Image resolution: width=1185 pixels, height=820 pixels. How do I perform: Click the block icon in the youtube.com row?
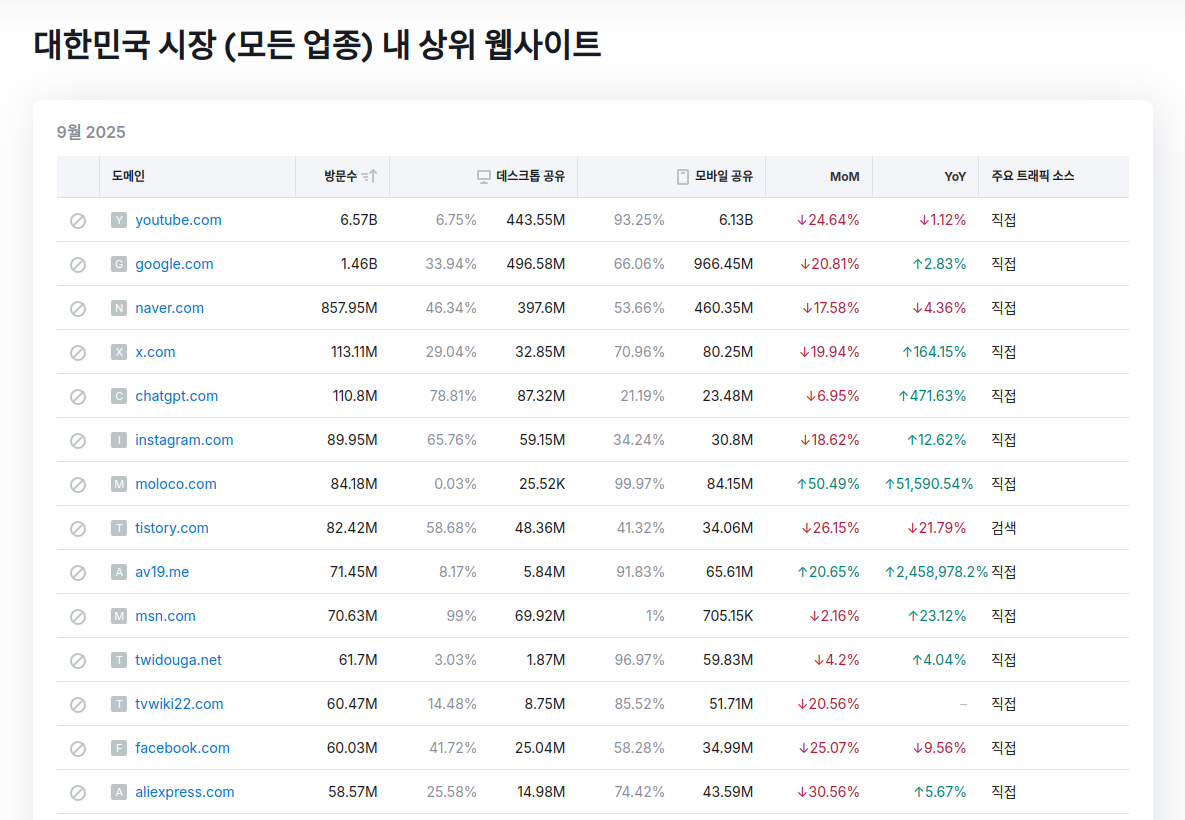(78, 221)
